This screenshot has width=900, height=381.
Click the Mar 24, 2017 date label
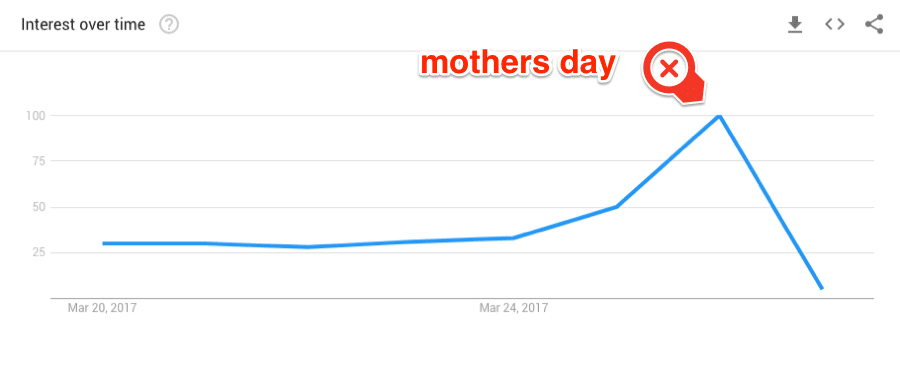(x=513, y=308)
